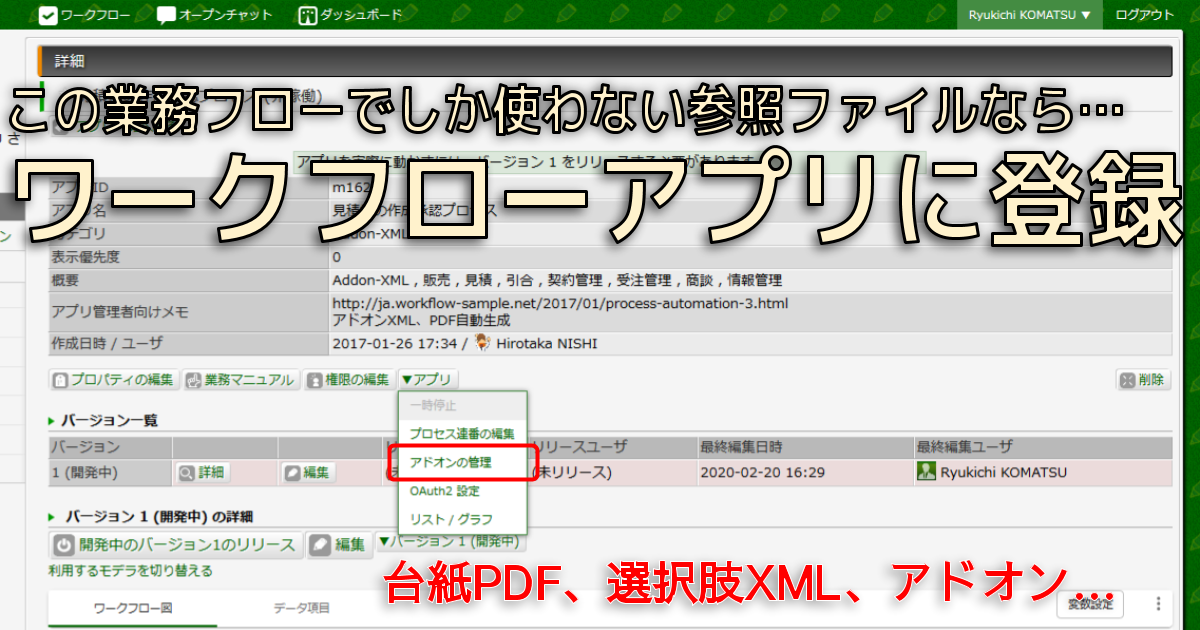Click the open chat speech-bubble icon
Screen dimensions: 1200x630
pyautogui.click(x=167, y=15)
